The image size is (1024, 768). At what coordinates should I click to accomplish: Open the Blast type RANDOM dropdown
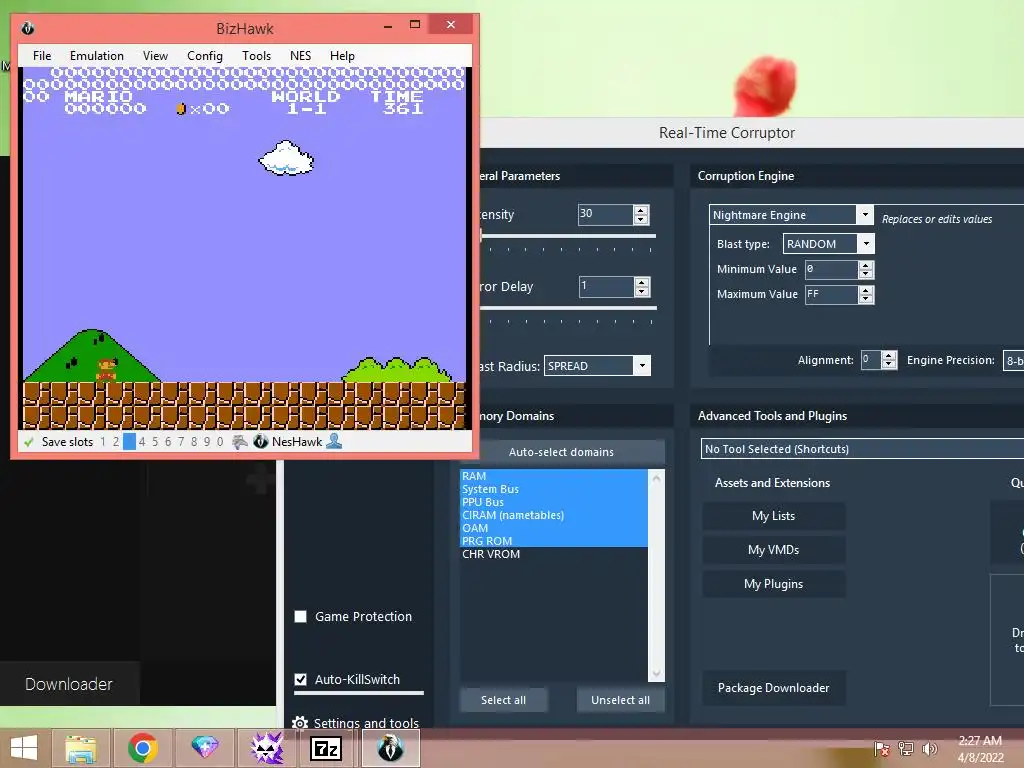[866, 244]
